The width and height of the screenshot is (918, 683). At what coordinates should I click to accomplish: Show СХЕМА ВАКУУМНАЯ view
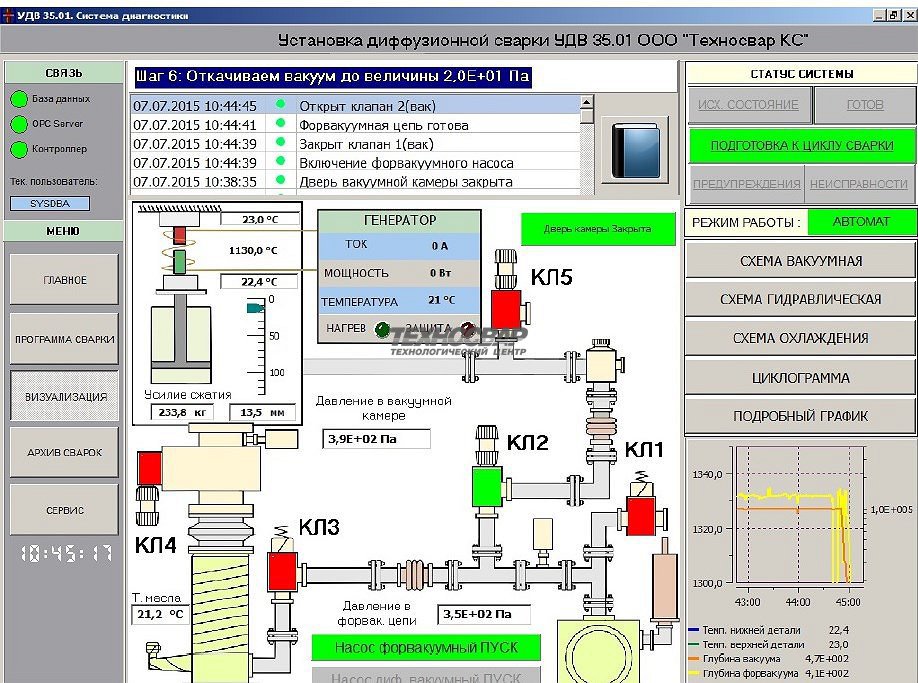pos(800,261)
